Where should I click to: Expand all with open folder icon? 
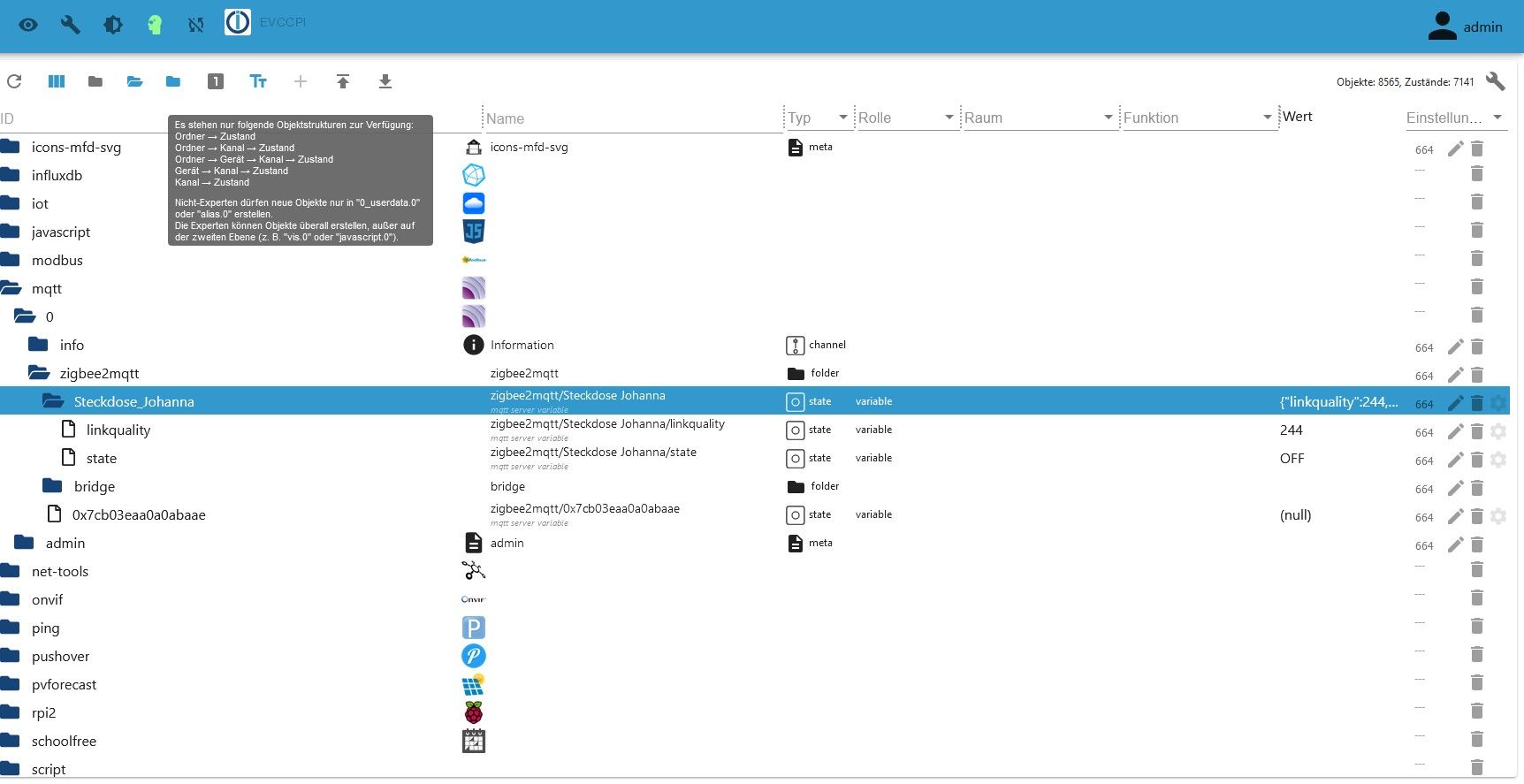point(134,81)
